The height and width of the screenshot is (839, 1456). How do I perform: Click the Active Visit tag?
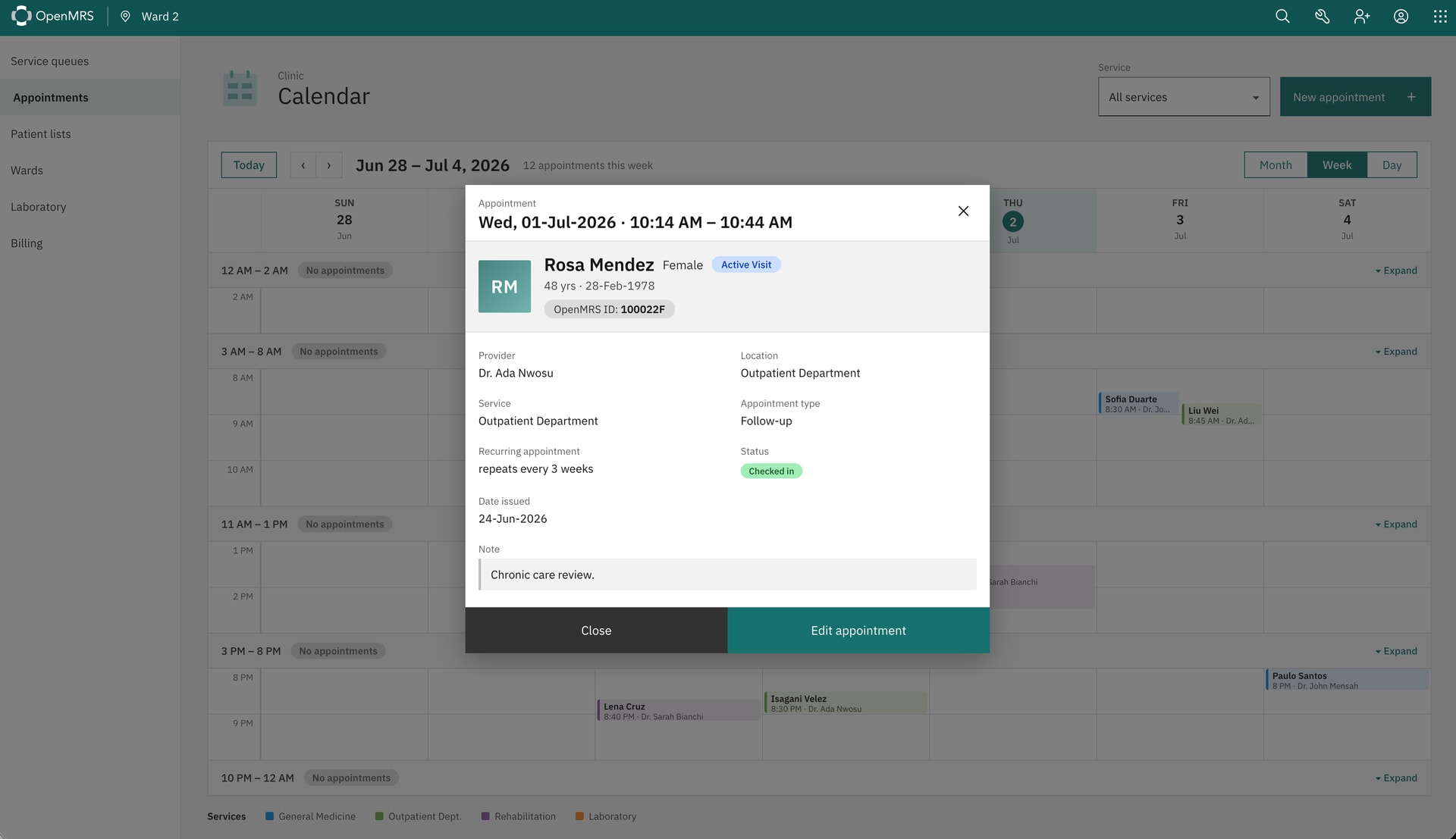pyautogui.click(x=746, y=265)
